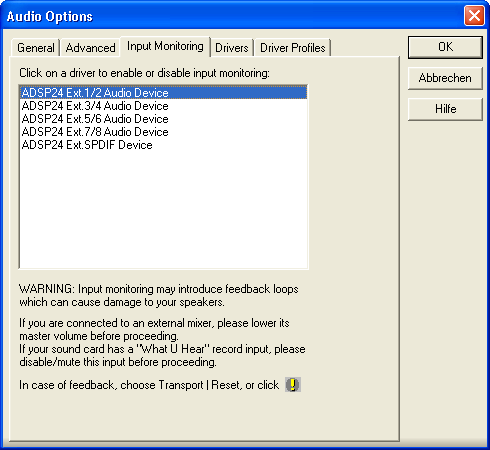Close the Audio Options dialog
Screen dimensions: 490x450
474,16
